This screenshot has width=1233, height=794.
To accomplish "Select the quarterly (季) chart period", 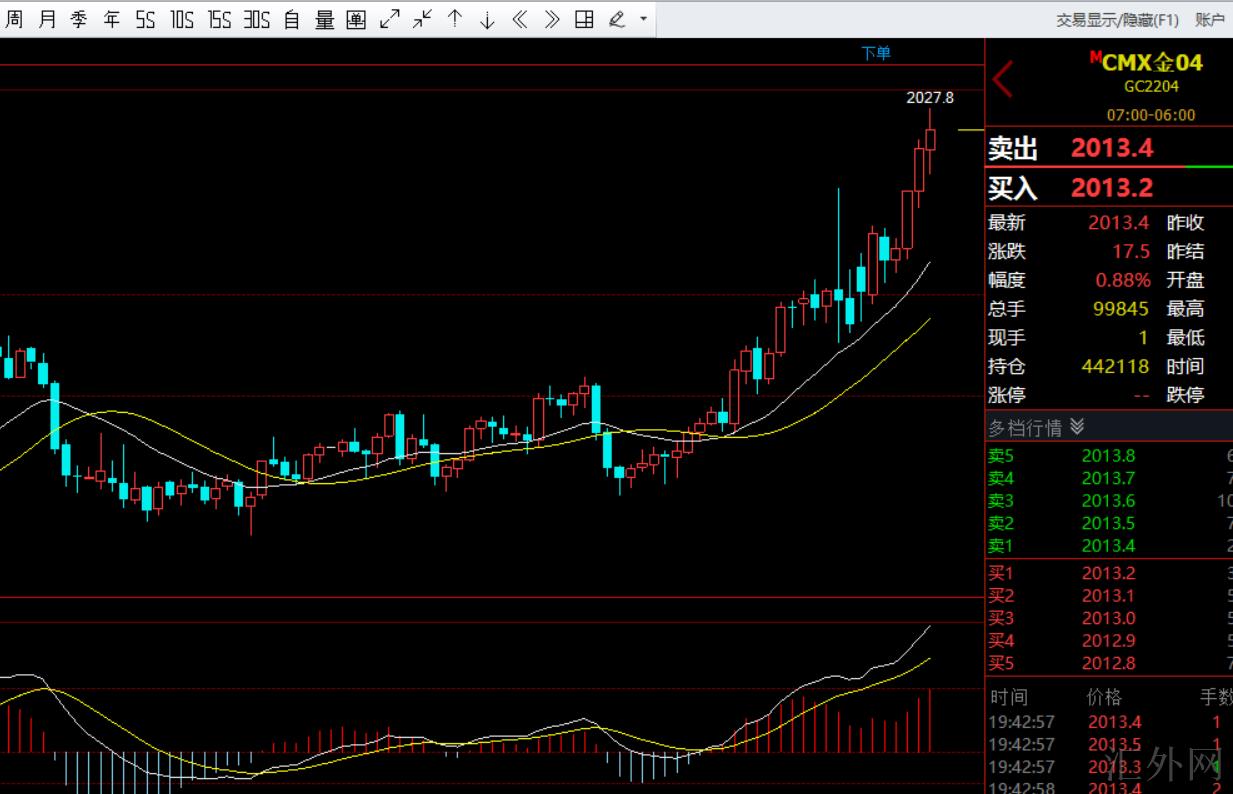I will coord(79,19).
